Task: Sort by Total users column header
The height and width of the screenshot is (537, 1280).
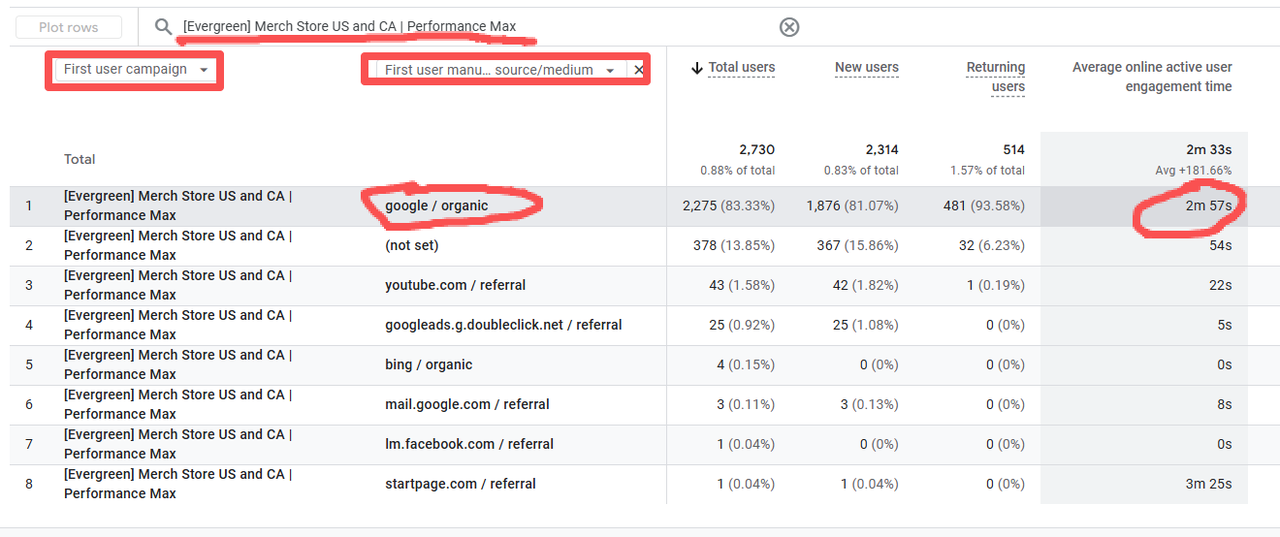Action: [x=741, y=68]
